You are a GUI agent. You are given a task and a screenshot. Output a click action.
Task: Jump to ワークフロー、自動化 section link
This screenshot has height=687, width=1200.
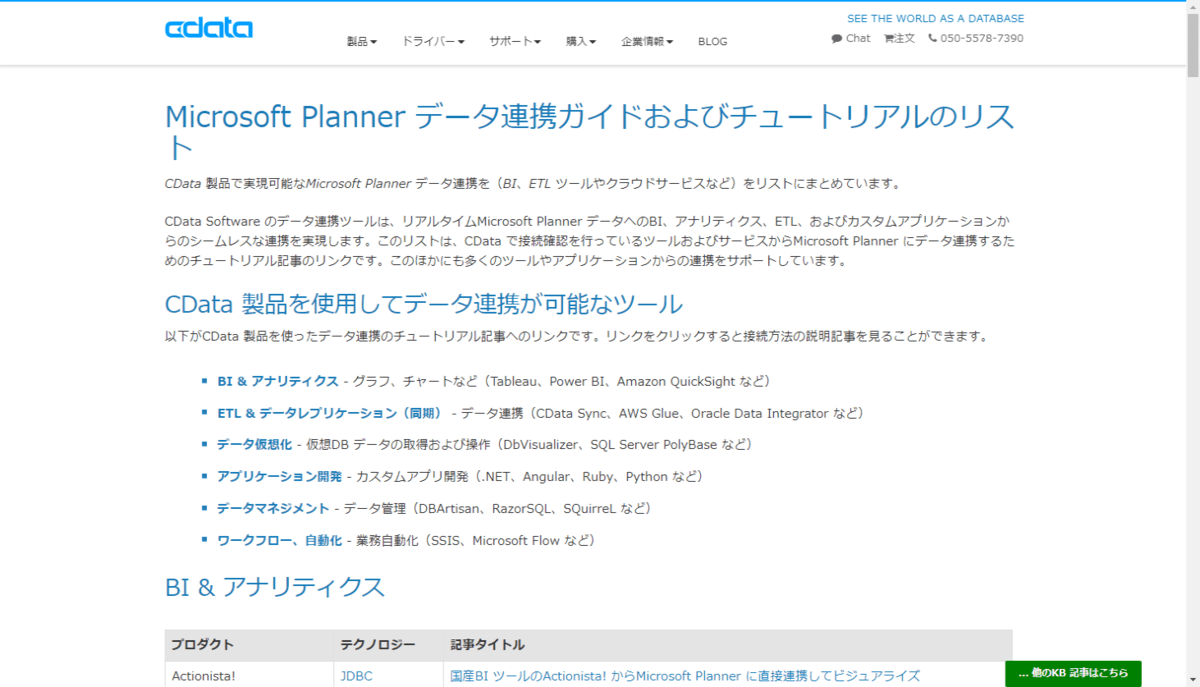(x=279, y=540)
